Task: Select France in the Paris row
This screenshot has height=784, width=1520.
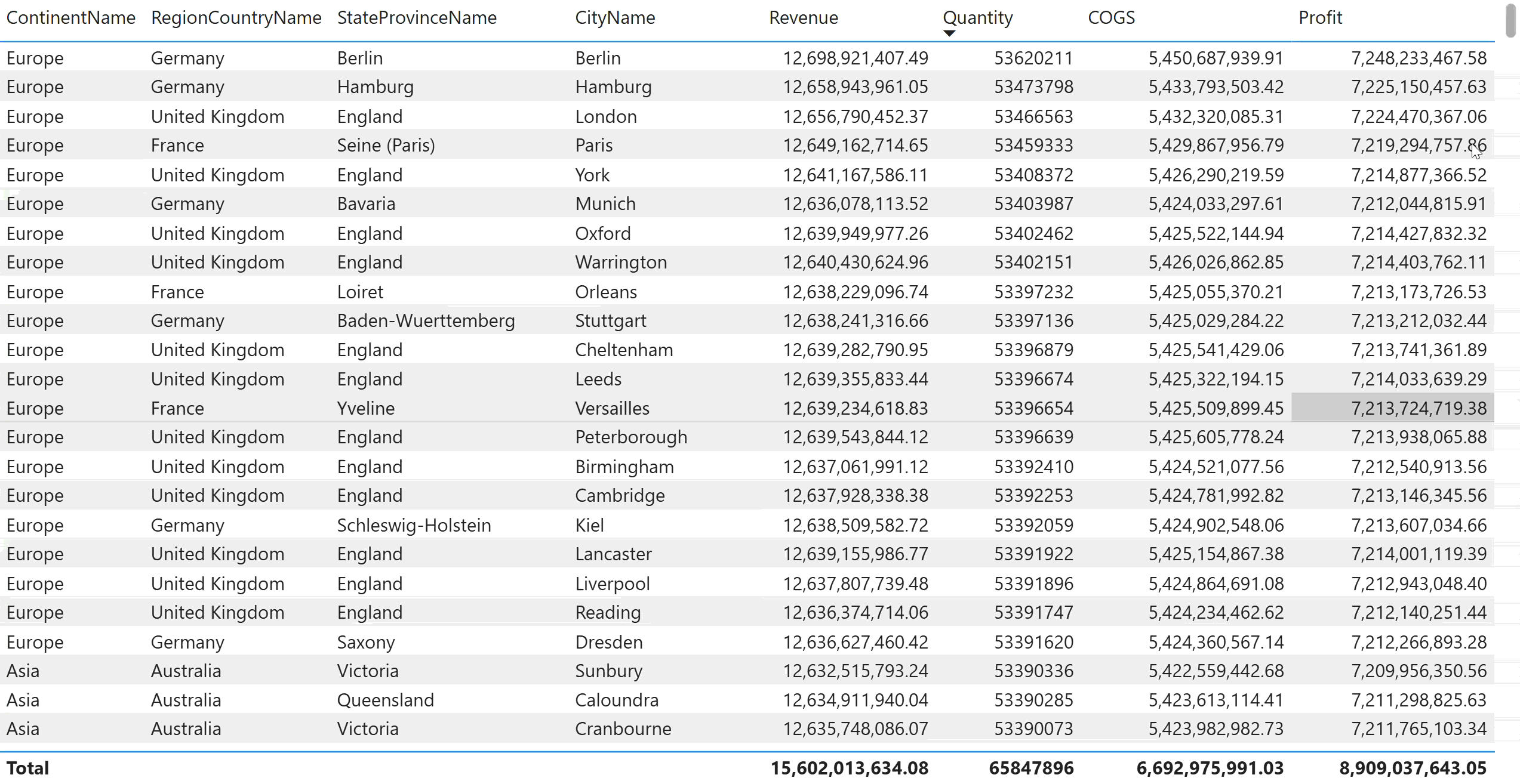Action: click(x=177, y=146)
